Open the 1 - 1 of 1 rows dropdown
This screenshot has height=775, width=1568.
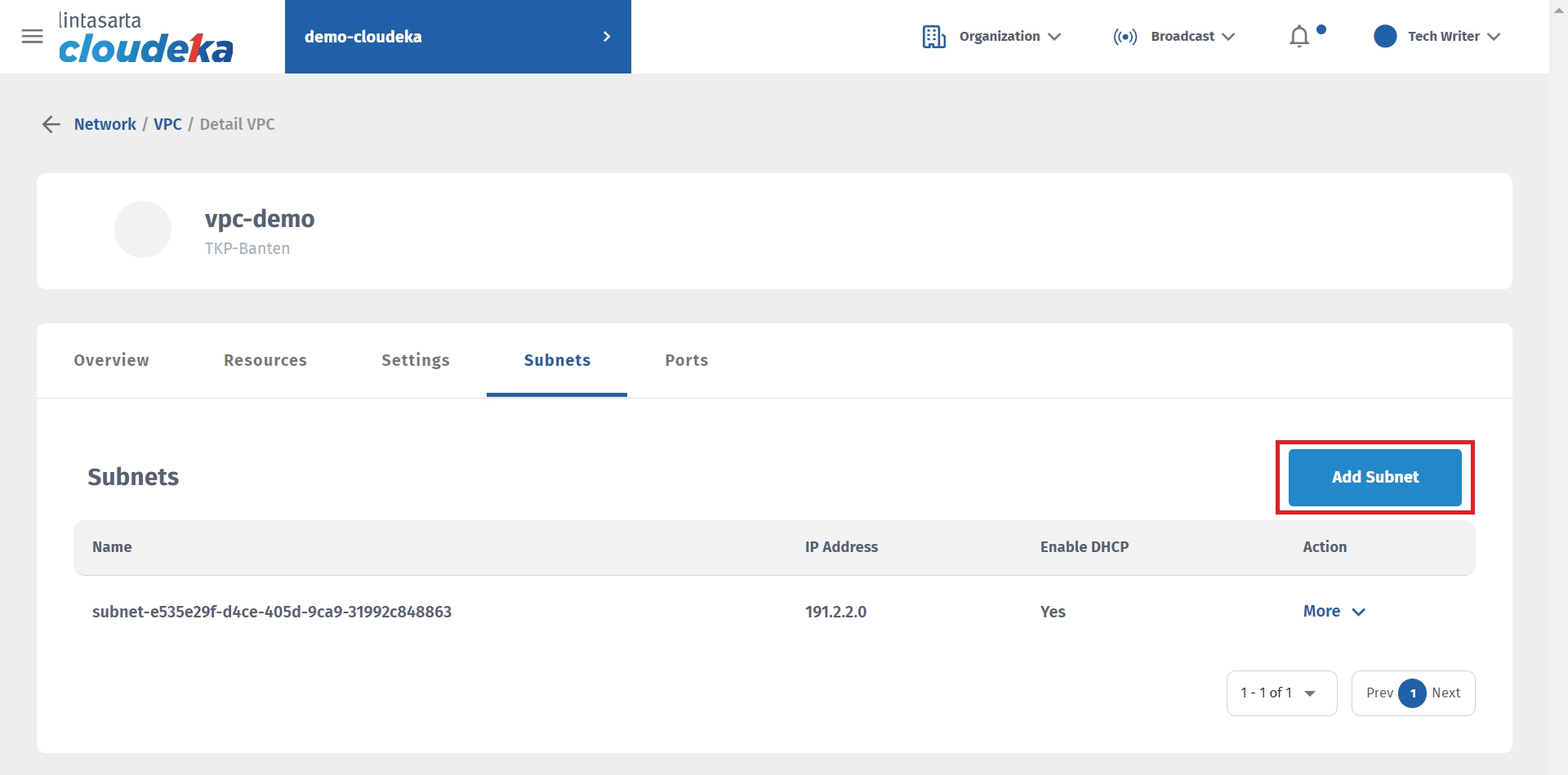[1281, 693]
